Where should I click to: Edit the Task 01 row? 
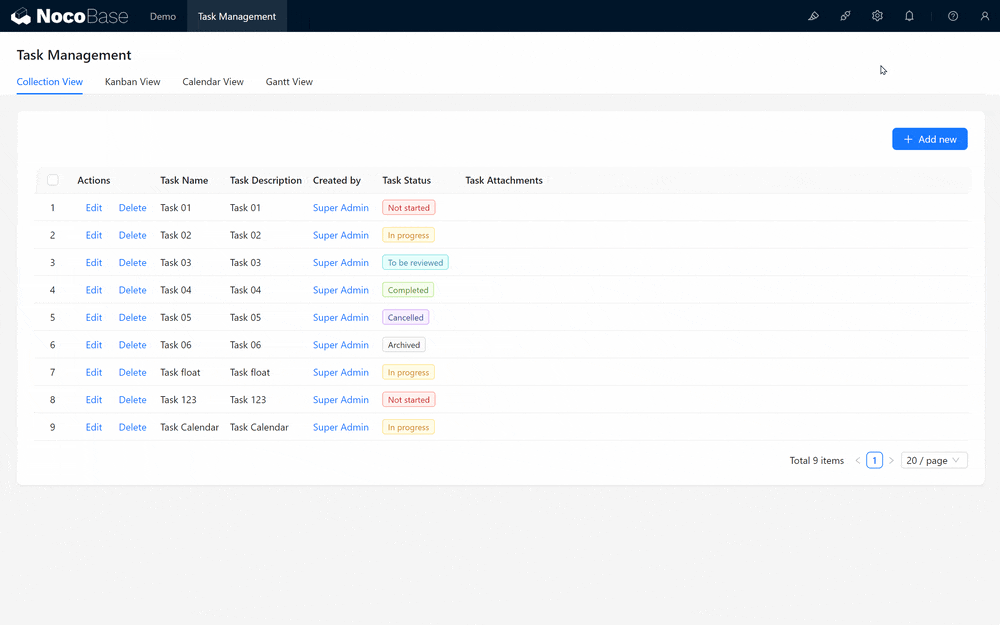click(94, 208)
